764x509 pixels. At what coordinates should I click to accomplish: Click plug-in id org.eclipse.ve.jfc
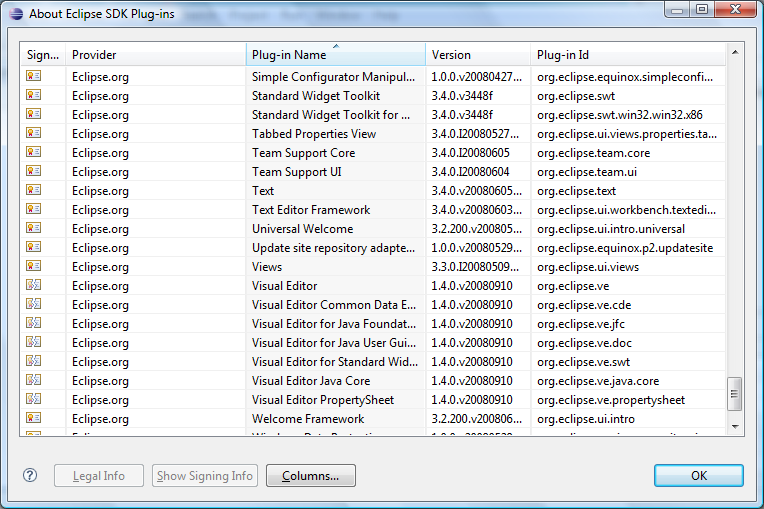pos(581,324)
